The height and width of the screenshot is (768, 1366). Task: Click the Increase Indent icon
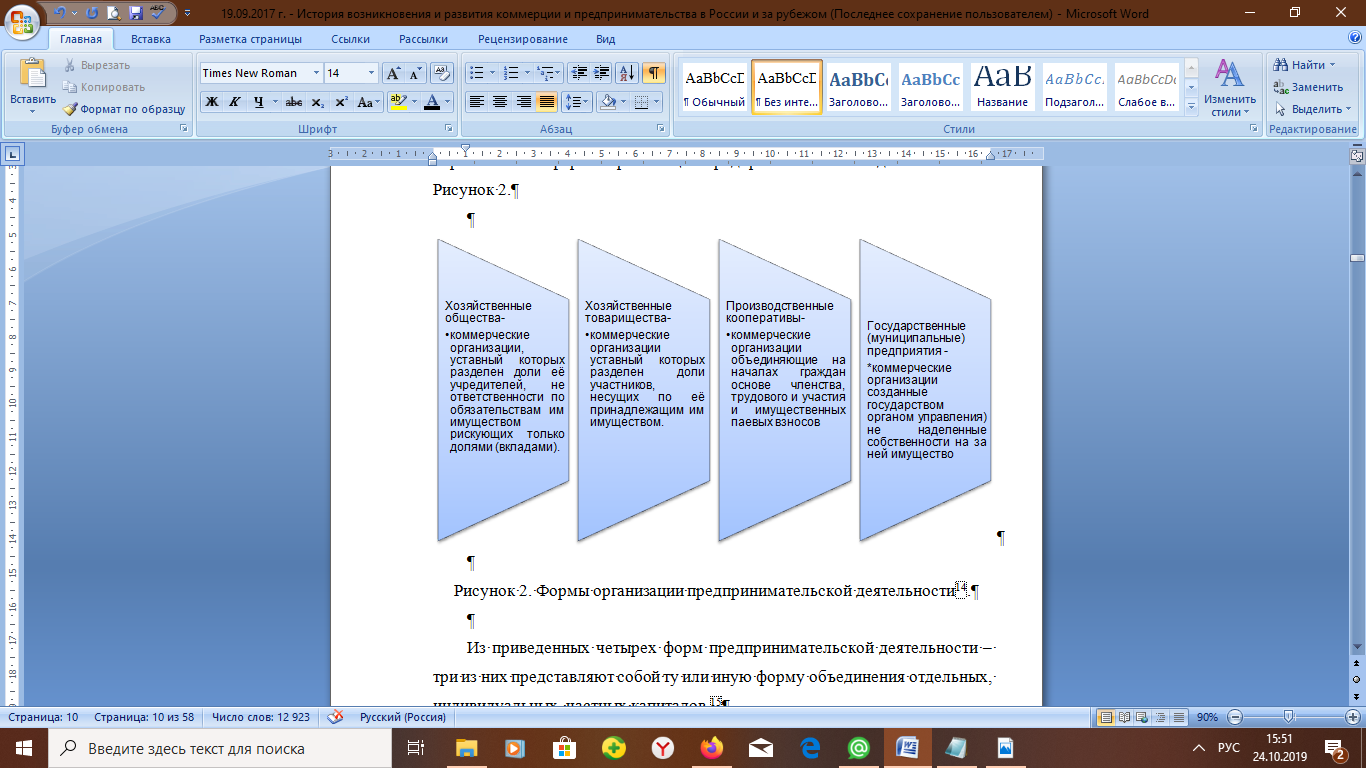pos(601,73)
